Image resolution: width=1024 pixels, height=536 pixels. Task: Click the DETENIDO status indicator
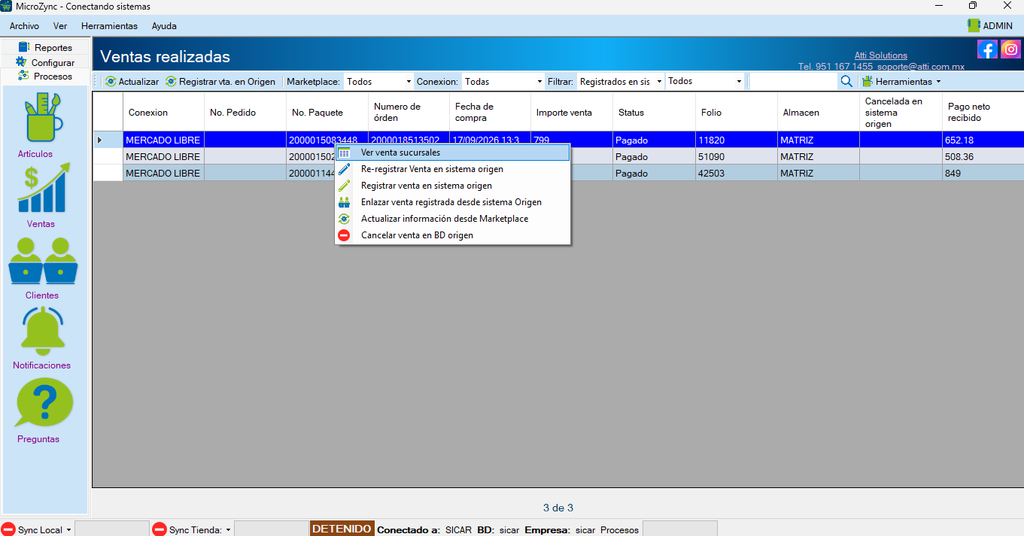click(x=342, y=529)
